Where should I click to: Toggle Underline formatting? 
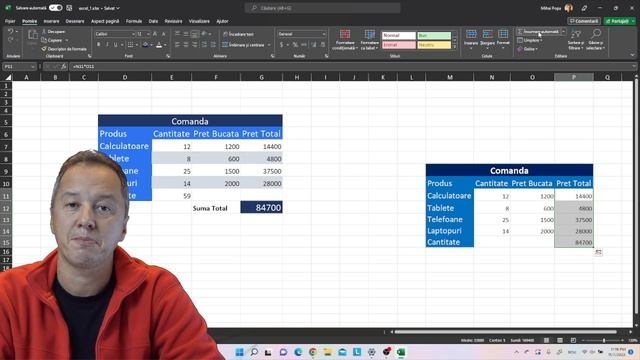116,44
